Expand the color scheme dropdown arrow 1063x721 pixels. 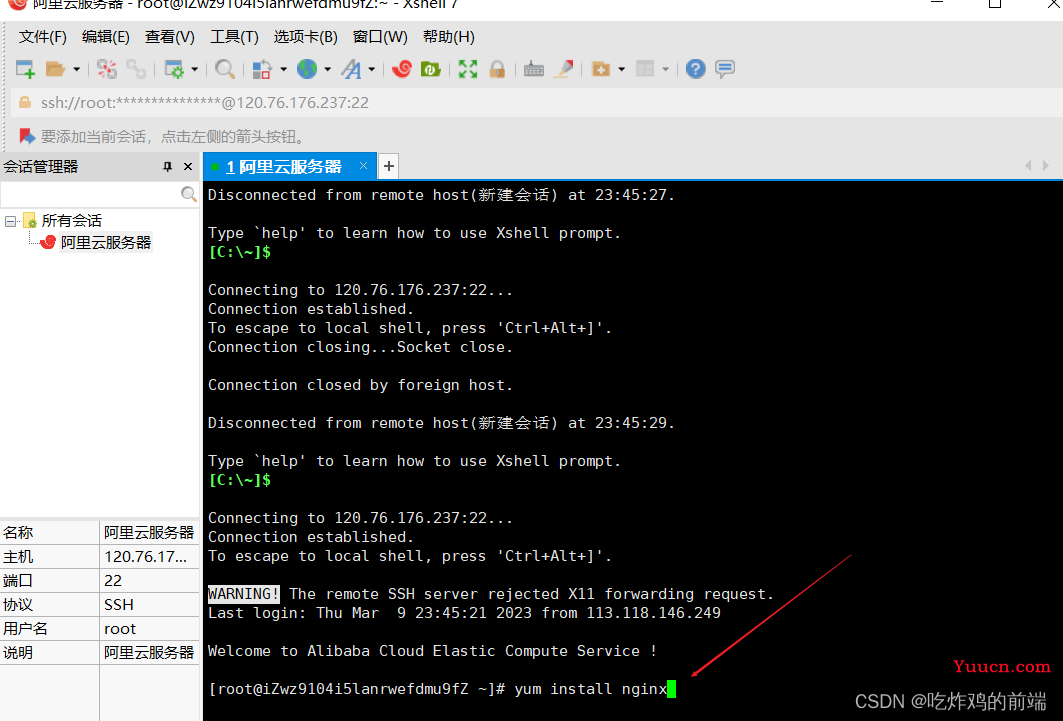(x=283, y=69)
